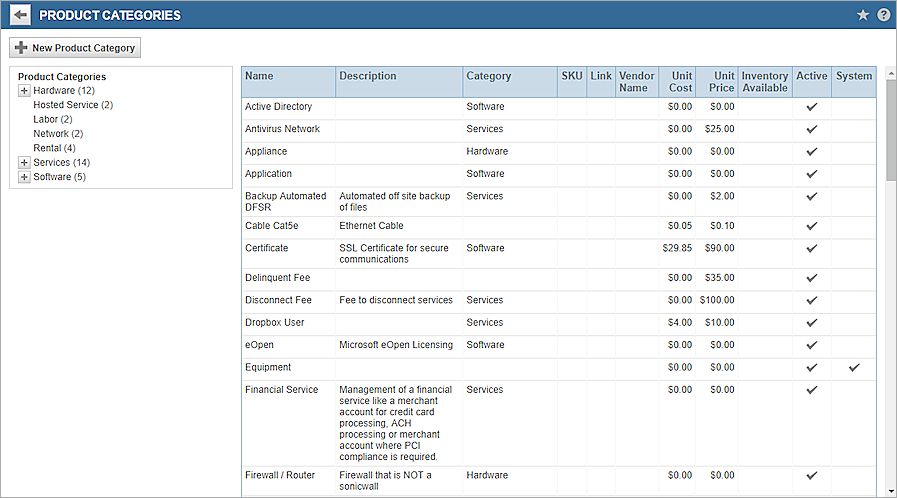Open the help question mark icon
This screenshot has width=897, height=498.
(883, 15)
